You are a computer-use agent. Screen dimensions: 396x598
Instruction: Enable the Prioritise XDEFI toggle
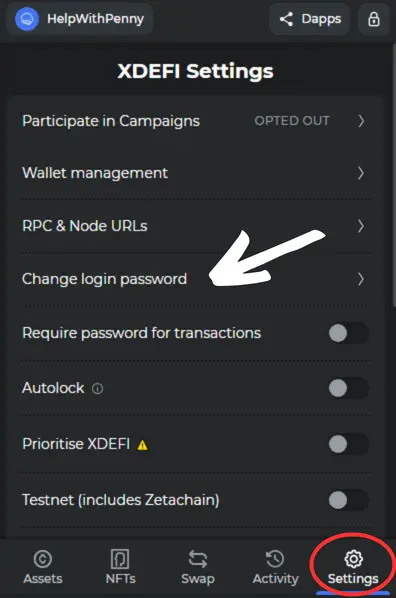click(x=348, y=444)
